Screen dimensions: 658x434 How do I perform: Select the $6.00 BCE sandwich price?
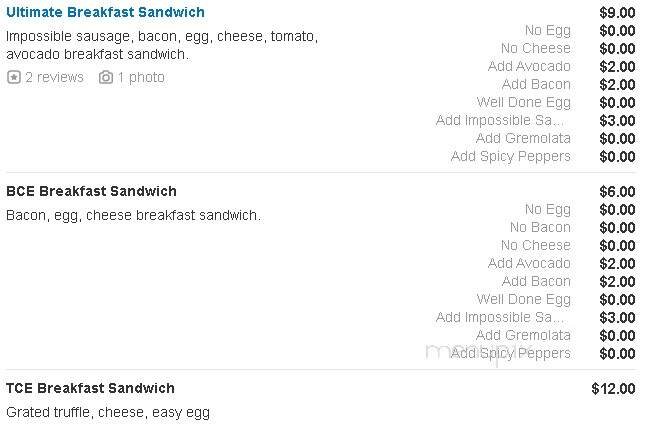pyautogui.click(x=616, y=191)
